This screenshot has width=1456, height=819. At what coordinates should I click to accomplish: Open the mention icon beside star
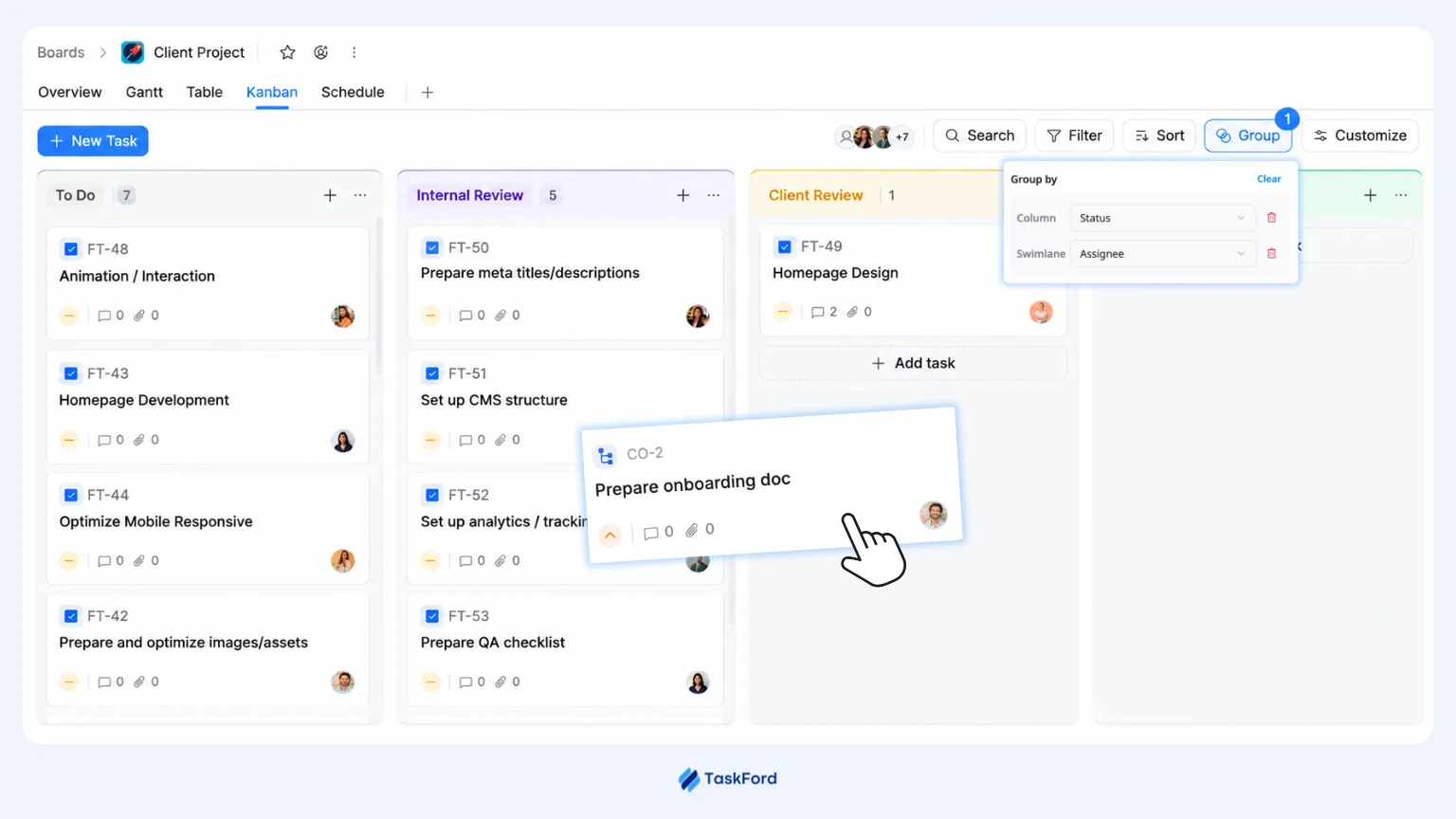[321, 52]
